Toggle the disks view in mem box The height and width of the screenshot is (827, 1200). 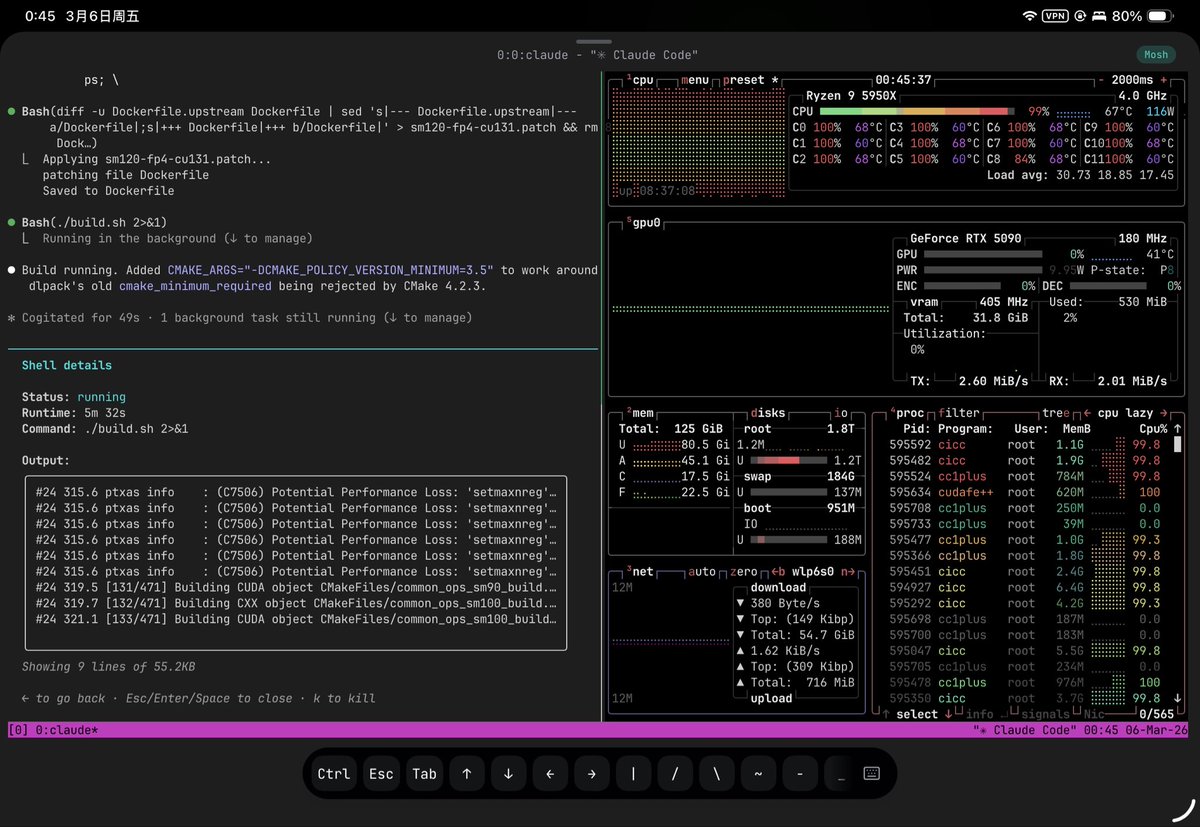[768, 413]
